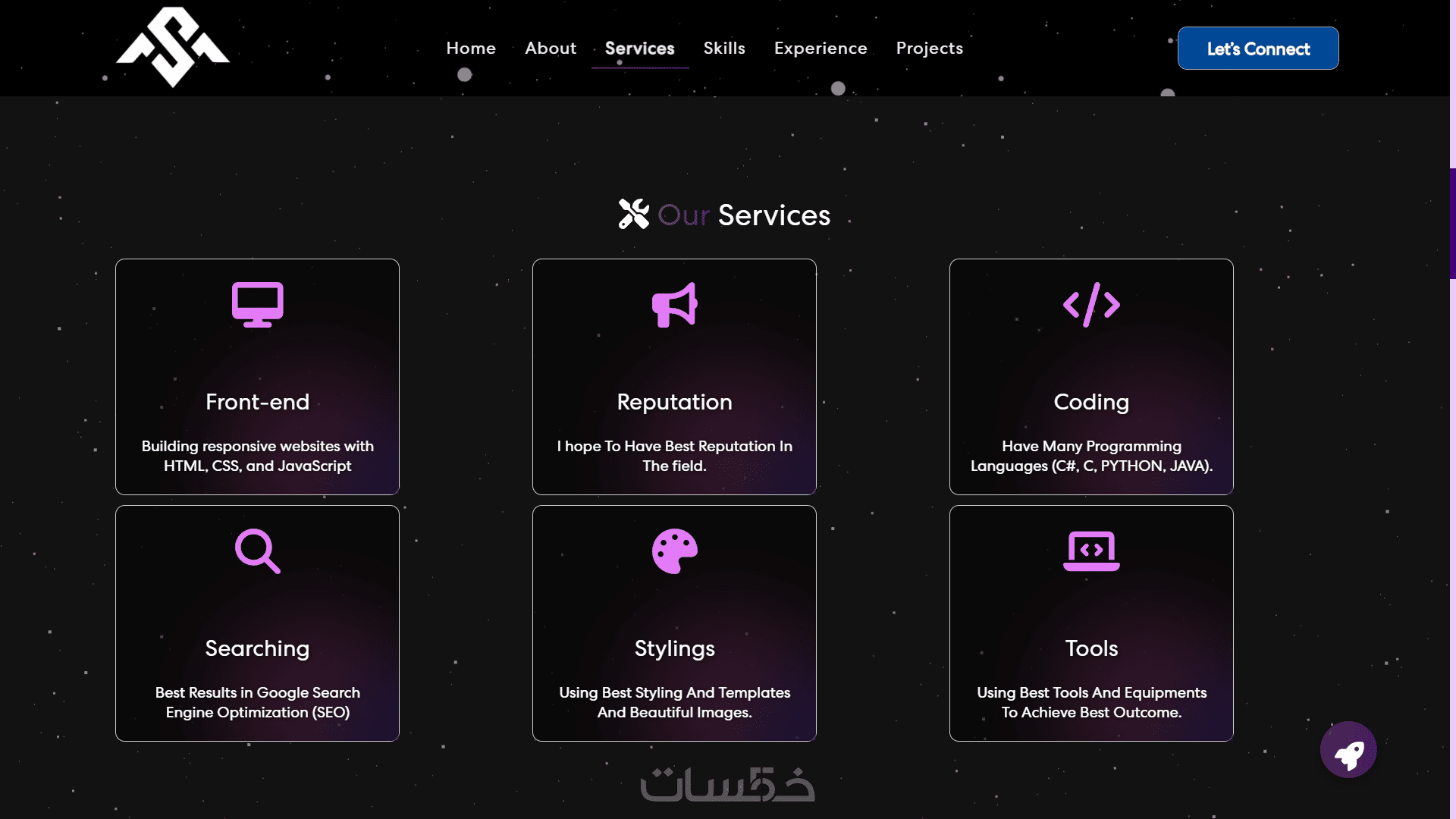The width and height of the screenshot is (1456, 819).
Task: Go to the About section
Action: pos(551,48)
